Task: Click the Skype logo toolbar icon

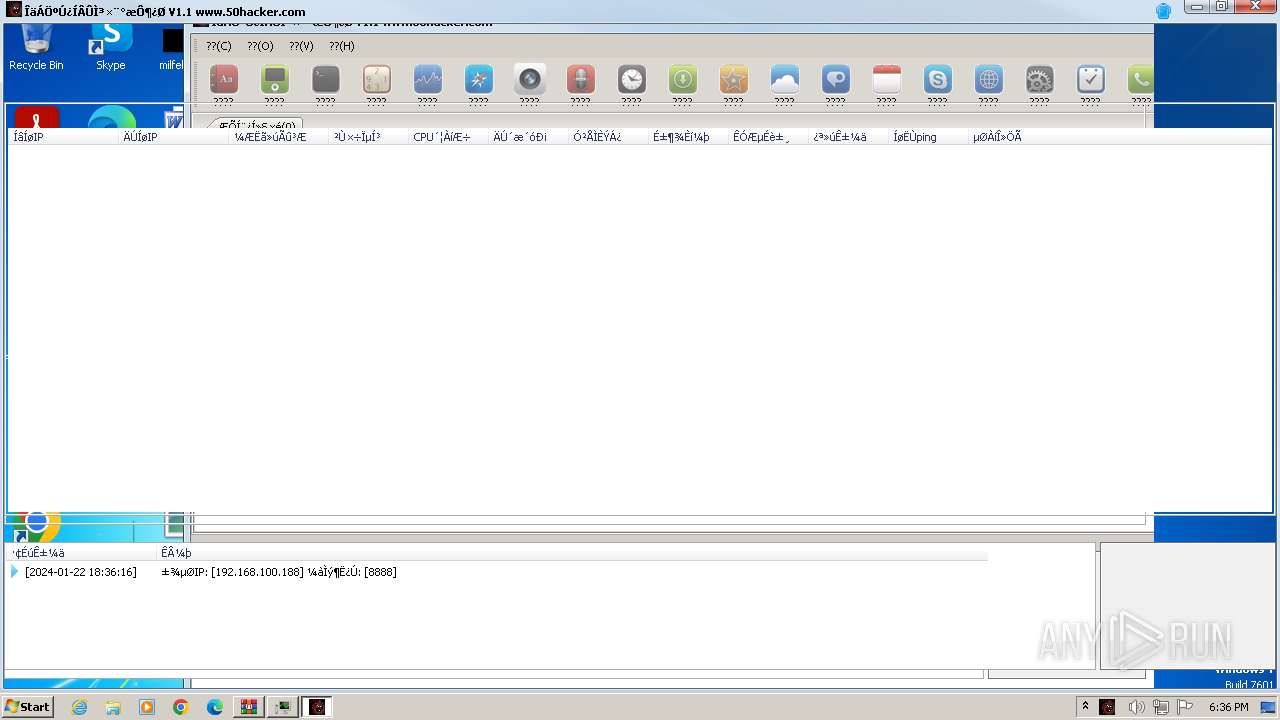Action: 937,79
